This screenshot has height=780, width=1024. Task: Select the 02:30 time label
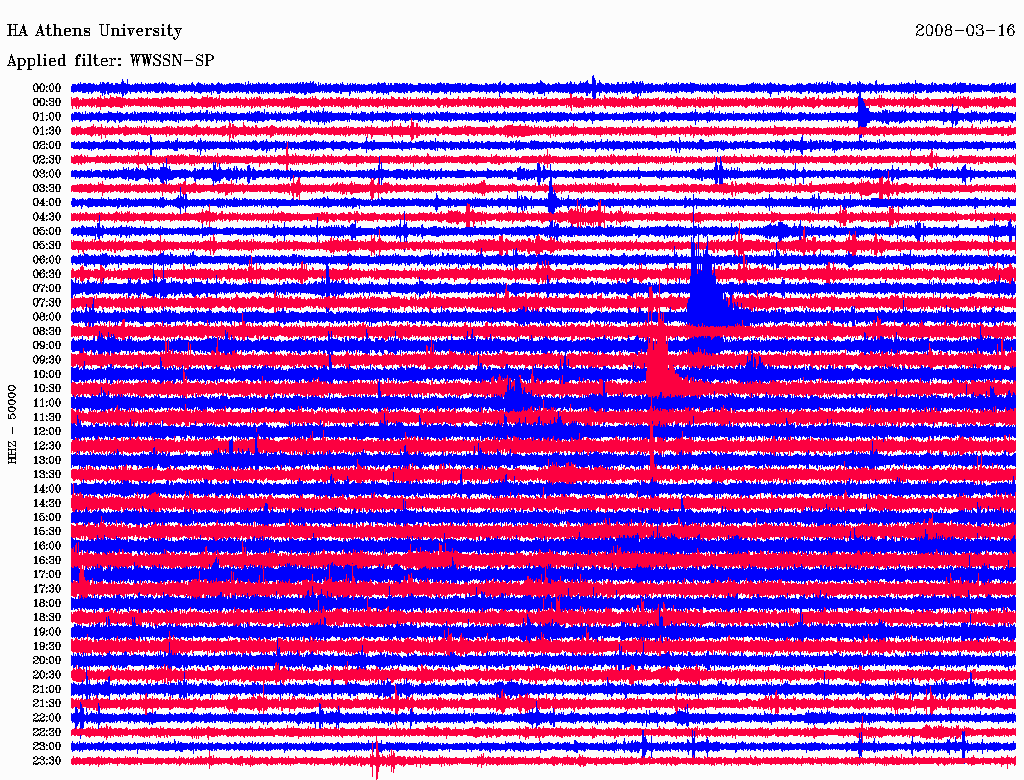(47, 159)
